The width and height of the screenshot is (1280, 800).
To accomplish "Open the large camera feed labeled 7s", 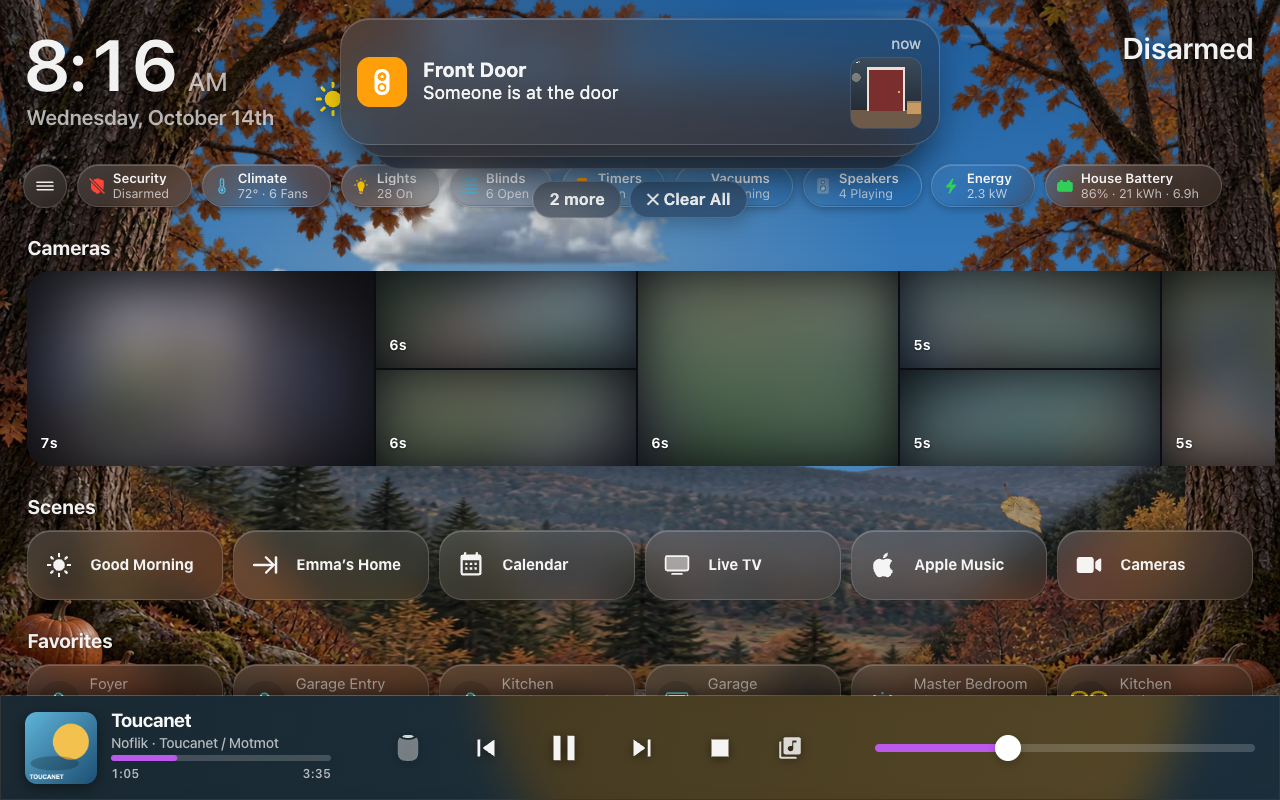I will pos(201,368).
